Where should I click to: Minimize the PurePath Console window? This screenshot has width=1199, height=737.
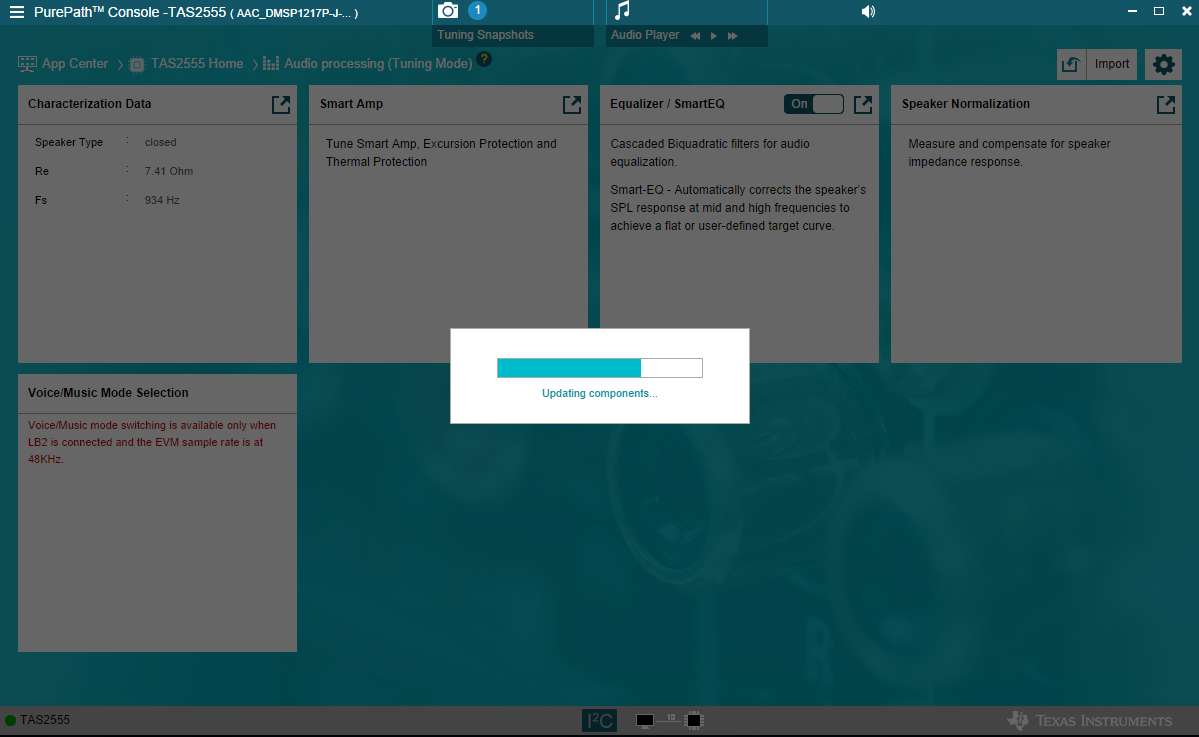point(1132,11)
